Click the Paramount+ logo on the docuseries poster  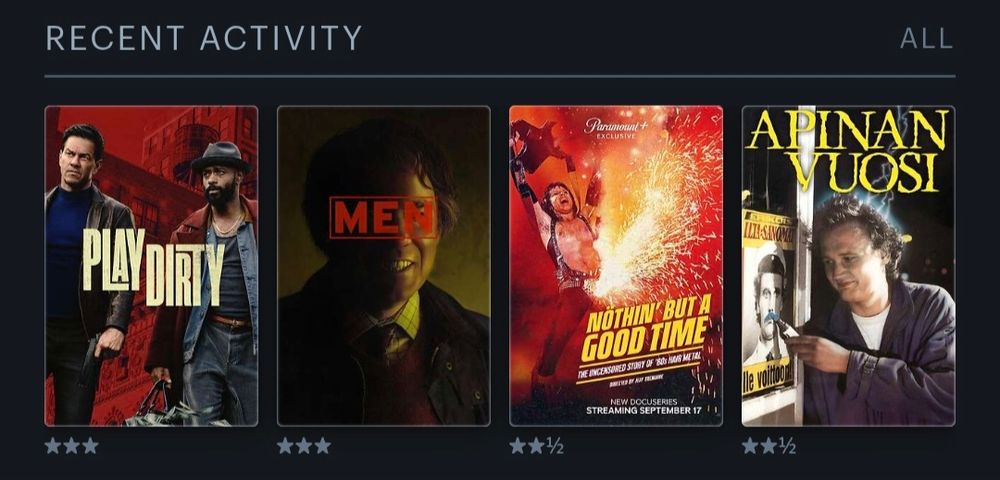pyautogui.click(x=616, y=128)
